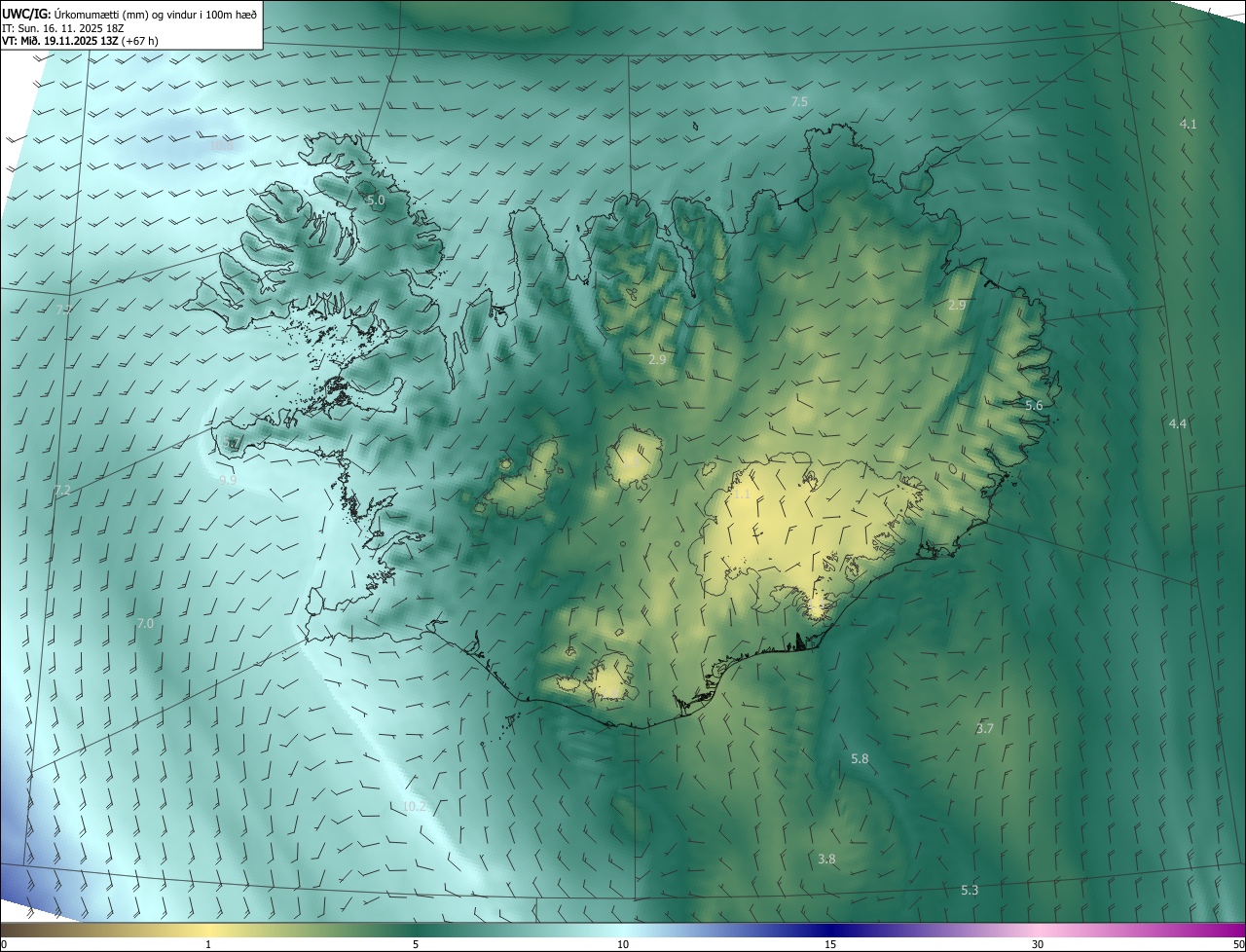Viewport: 1246px width, 952px height.
Task: Click the 7.0 value label on the map
Action: coord(145,623)
